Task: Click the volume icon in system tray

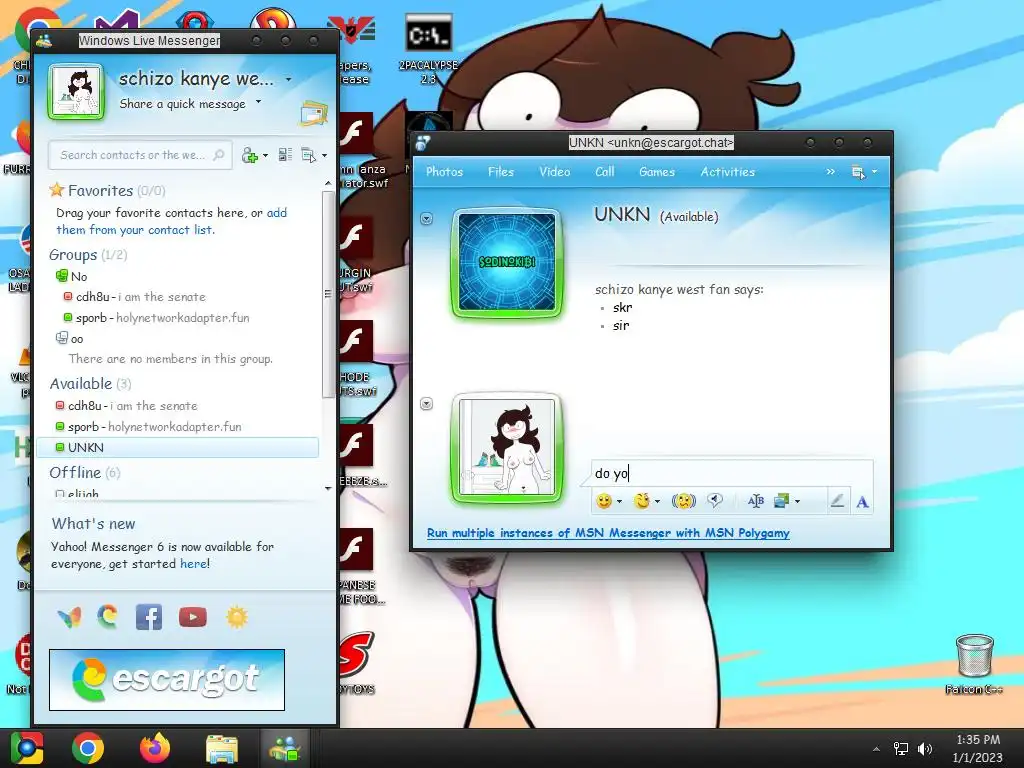Action: click(925, 749)
